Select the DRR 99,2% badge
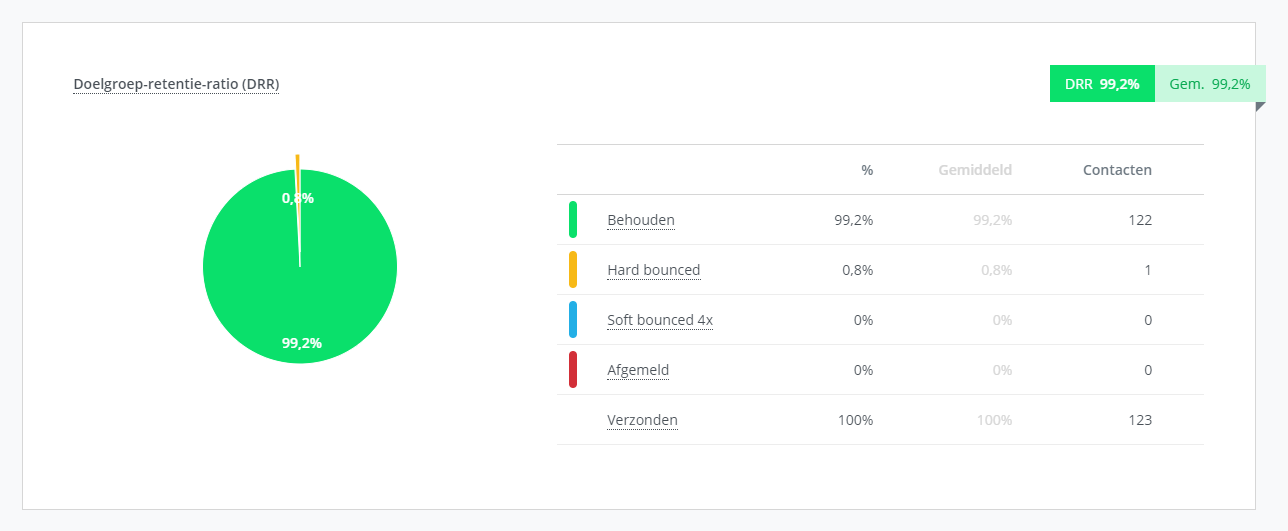1288x531 pixels. click(1101, 84)
